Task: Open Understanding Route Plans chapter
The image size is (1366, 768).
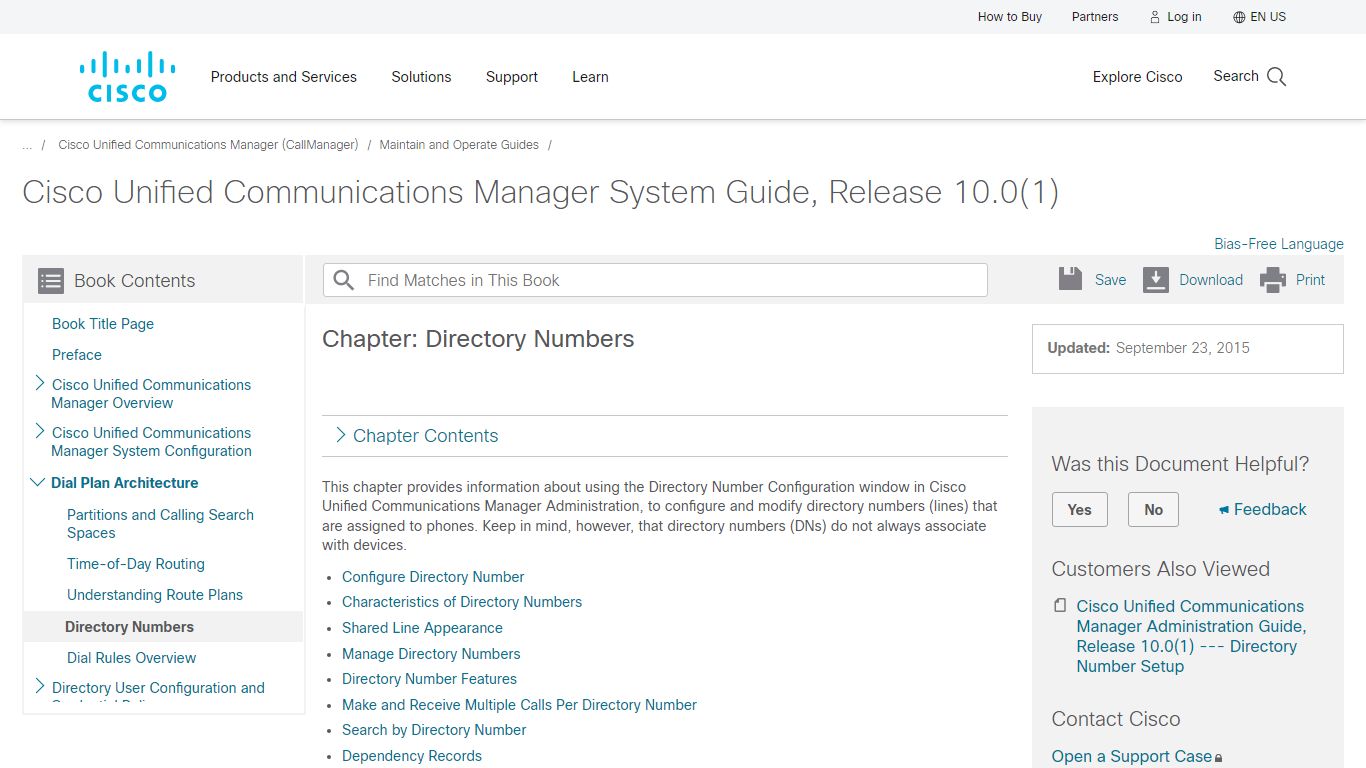Action: tap(155, 595)
